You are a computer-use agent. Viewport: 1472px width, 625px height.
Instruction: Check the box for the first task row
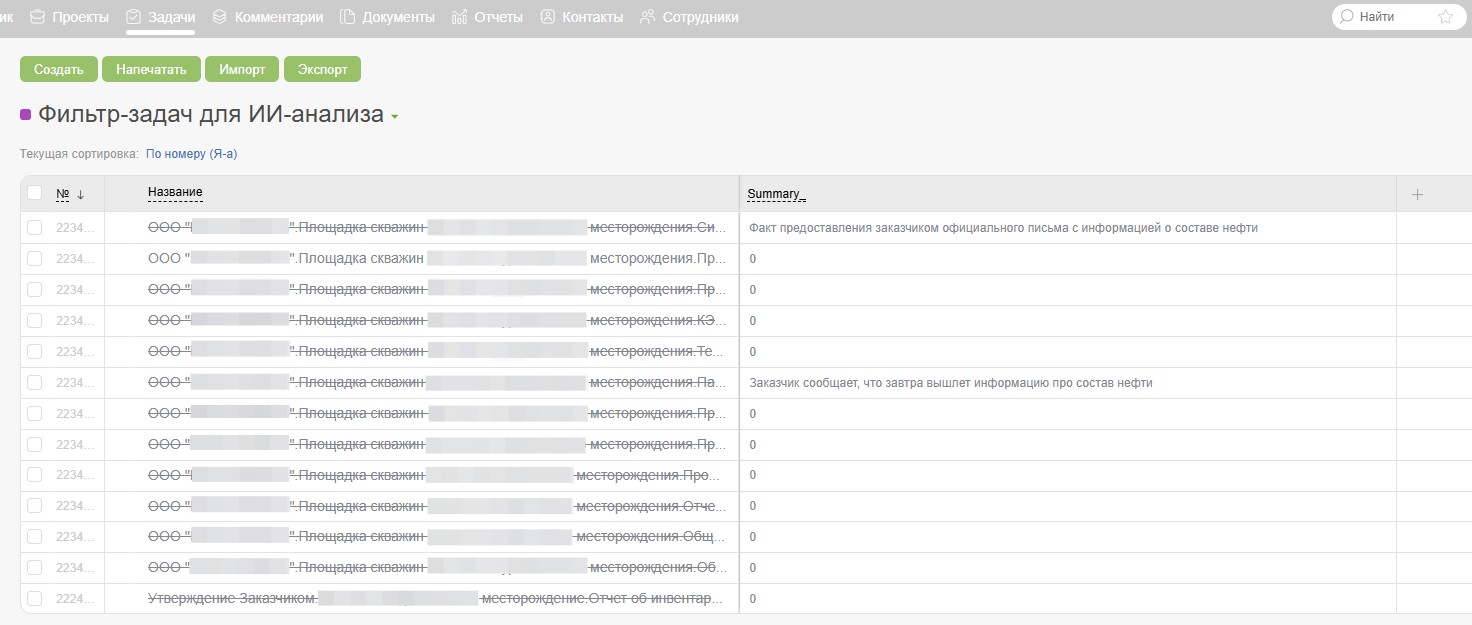(x=35, y=228)
